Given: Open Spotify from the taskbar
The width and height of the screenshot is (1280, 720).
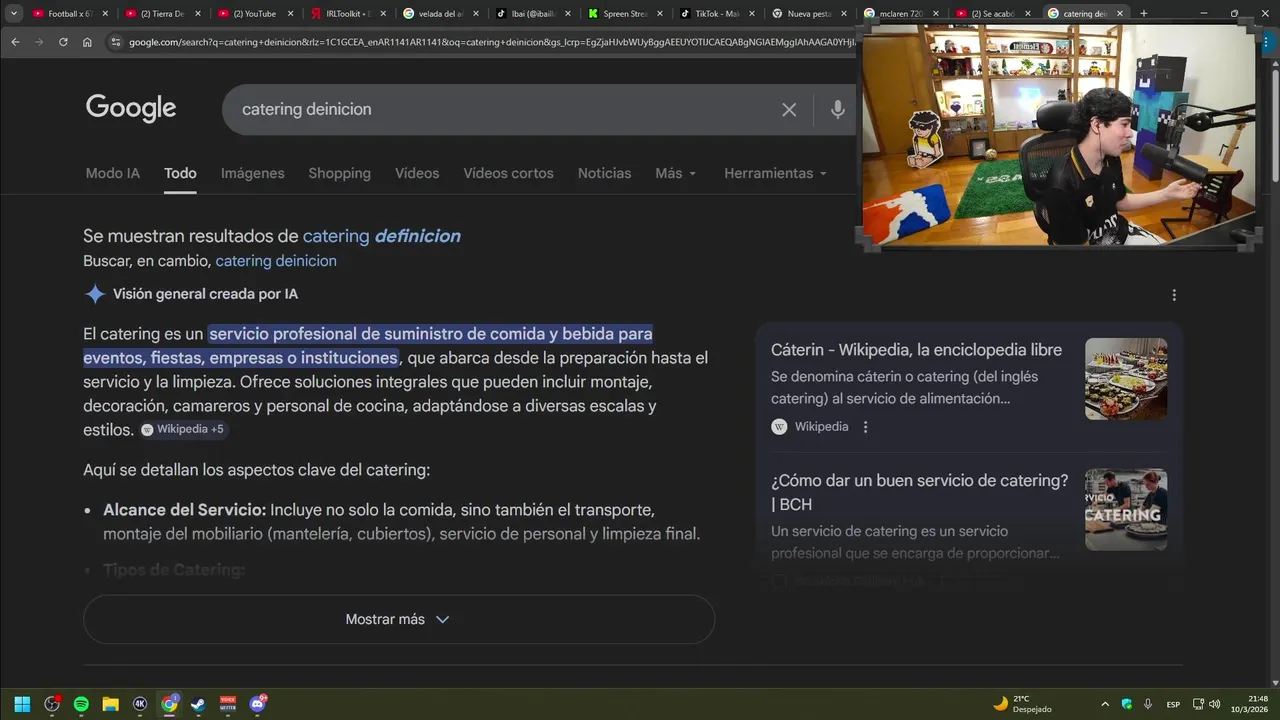Looking at the screenshot, I should (81, 704).
